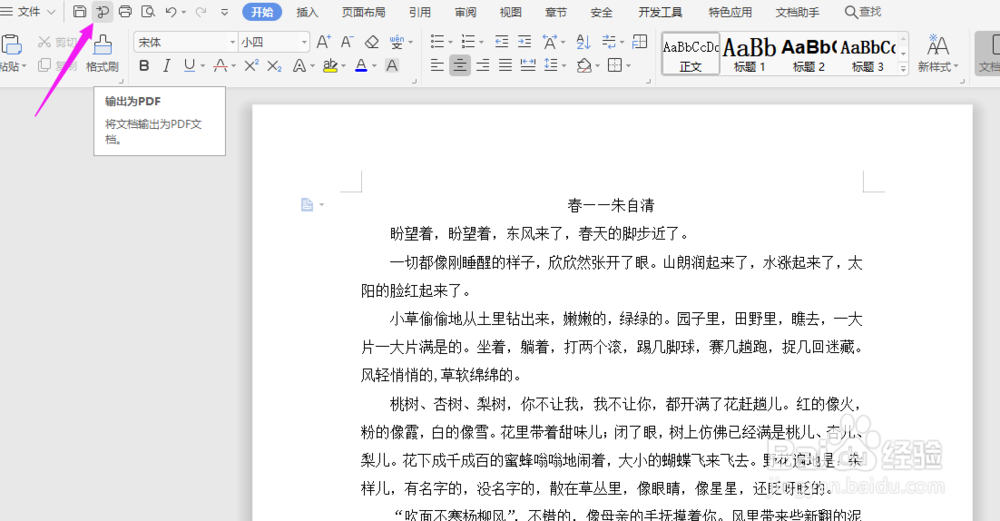Screen dimensions: 1000x521
Task: Click the phonetic guide 文 icon
Action: pos(397,42)
